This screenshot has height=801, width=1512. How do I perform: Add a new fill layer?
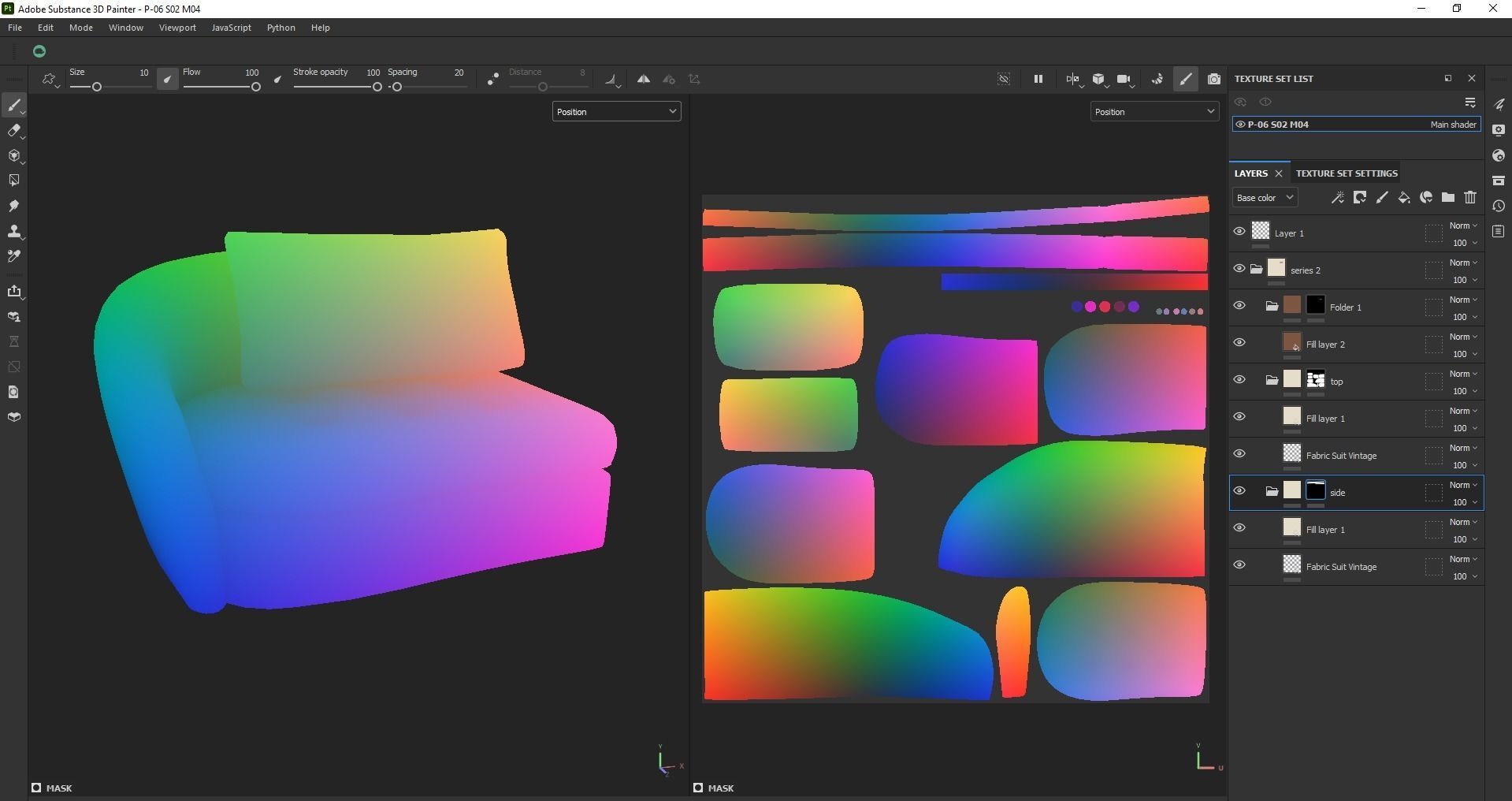pos(1403,198)
